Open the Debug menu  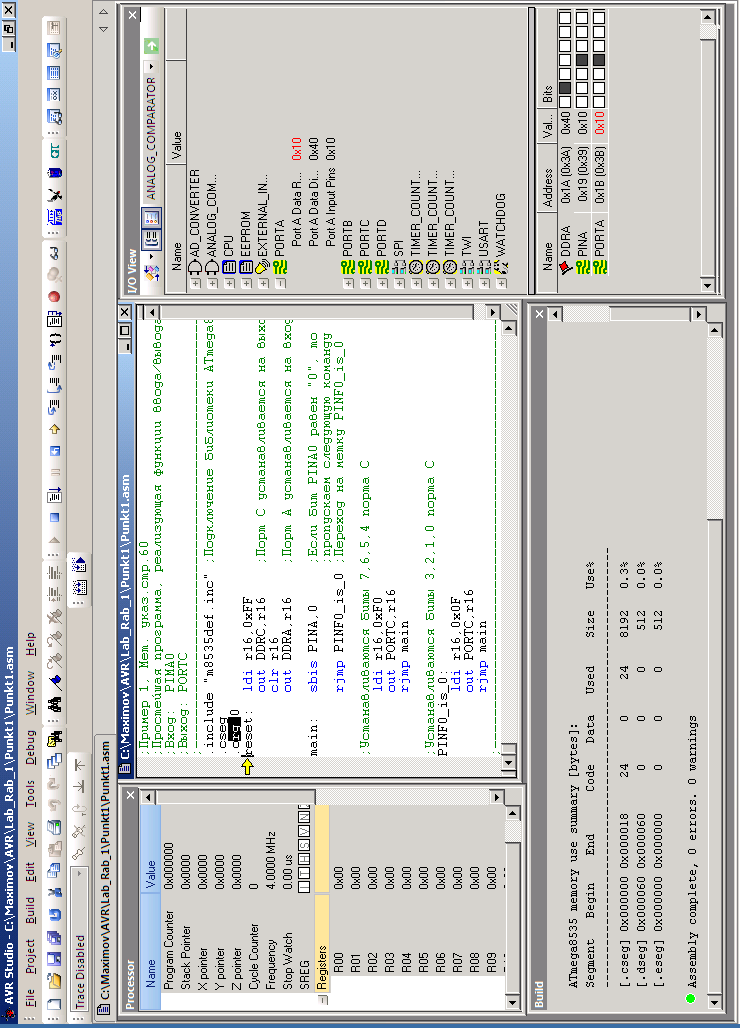(x=30, y=747)
